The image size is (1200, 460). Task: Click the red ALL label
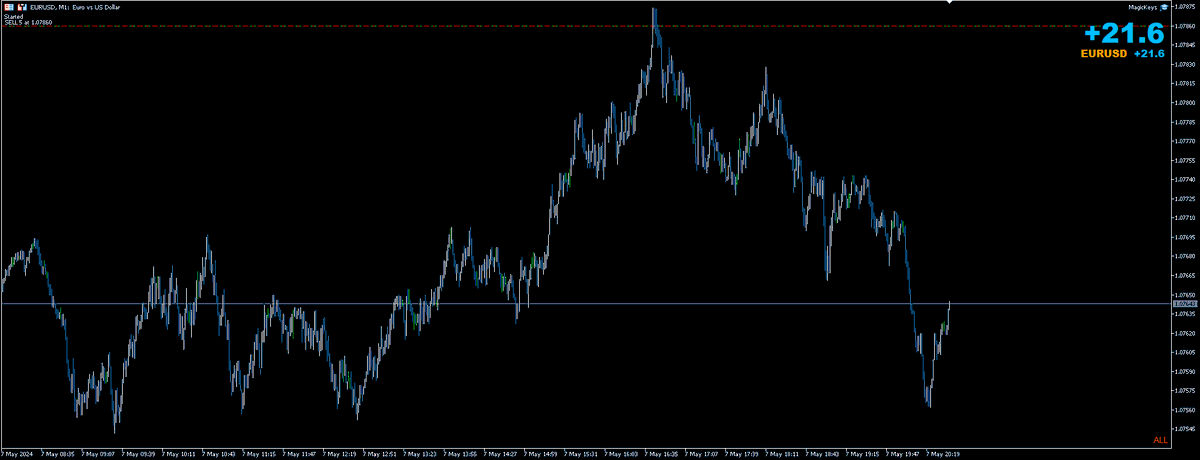click(1160, 440)
